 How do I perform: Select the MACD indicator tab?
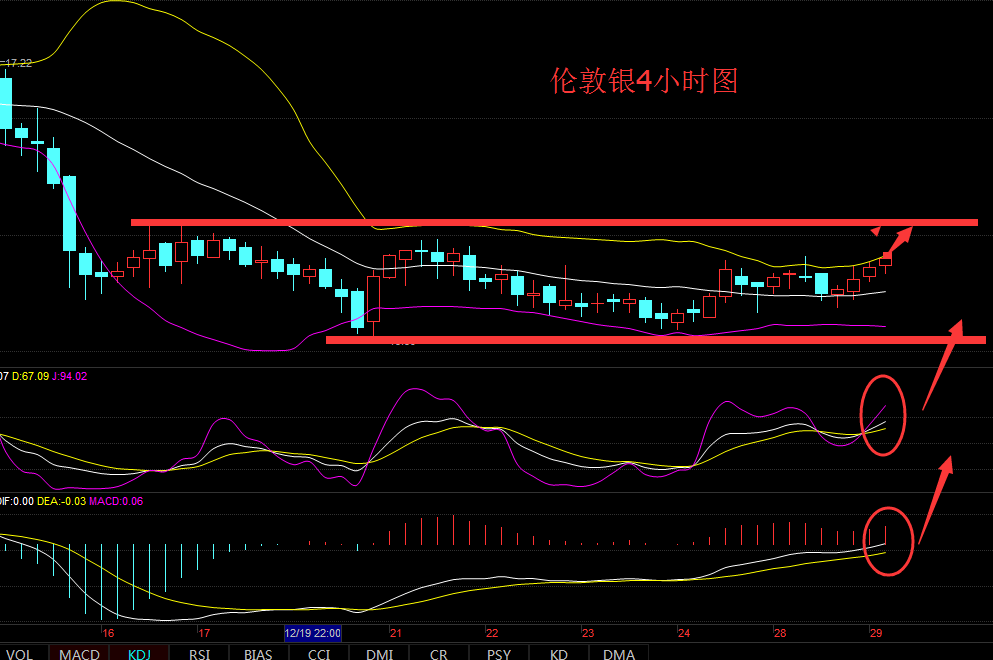tap(79, 653)
